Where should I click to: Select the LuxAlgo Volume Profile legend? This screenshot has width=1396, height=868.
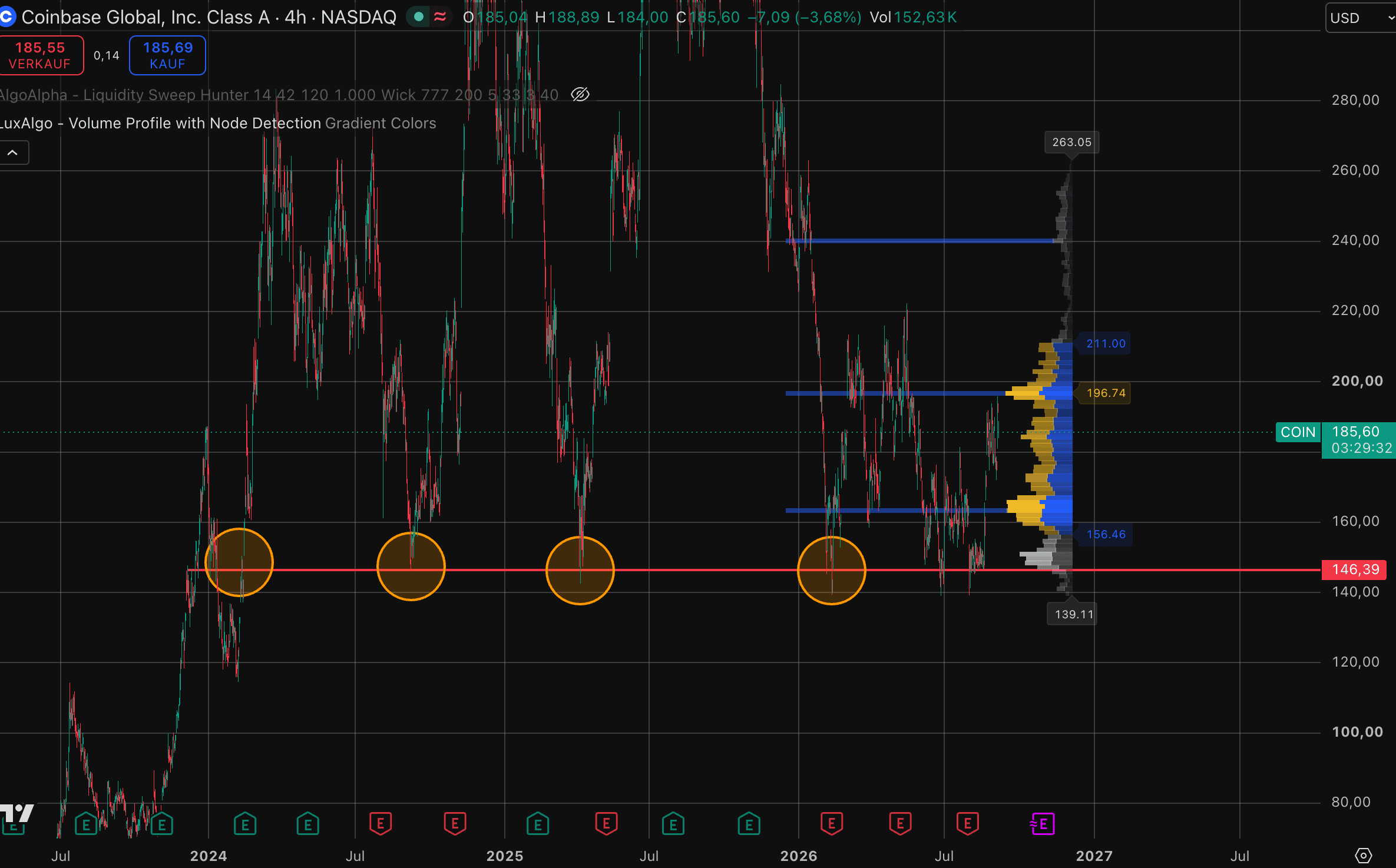point(218,123)
